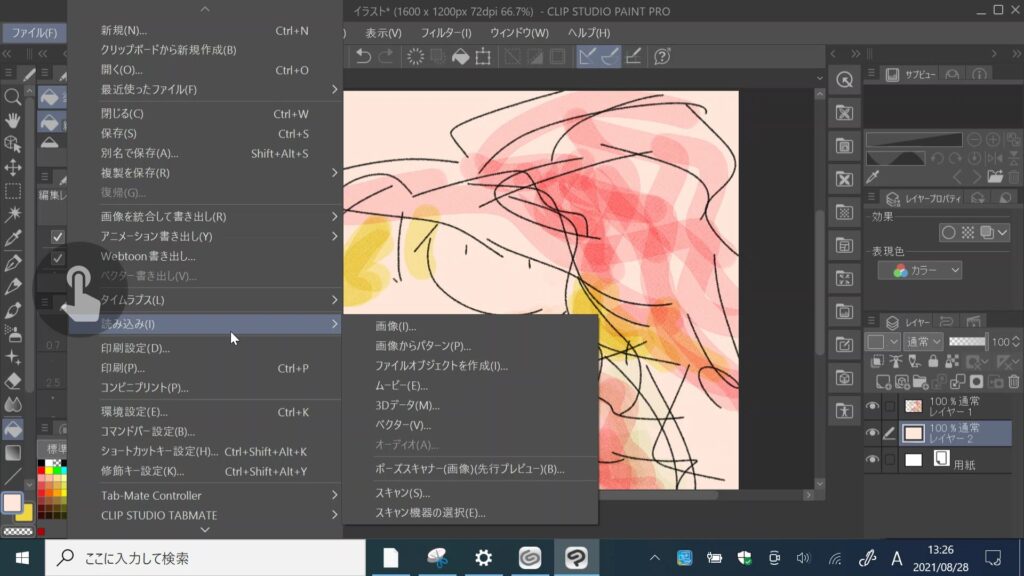Viewport: 1024px width, 576px height.
Task: Toggle border effect circle in Layer Property
Action: (949, 232)
